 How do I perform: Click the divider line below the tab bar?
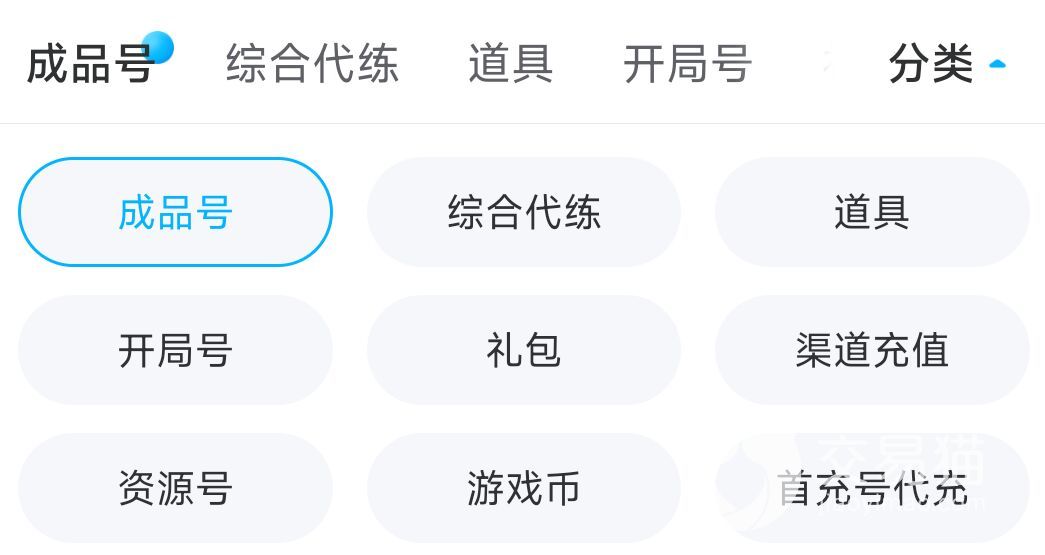(522, 124)
